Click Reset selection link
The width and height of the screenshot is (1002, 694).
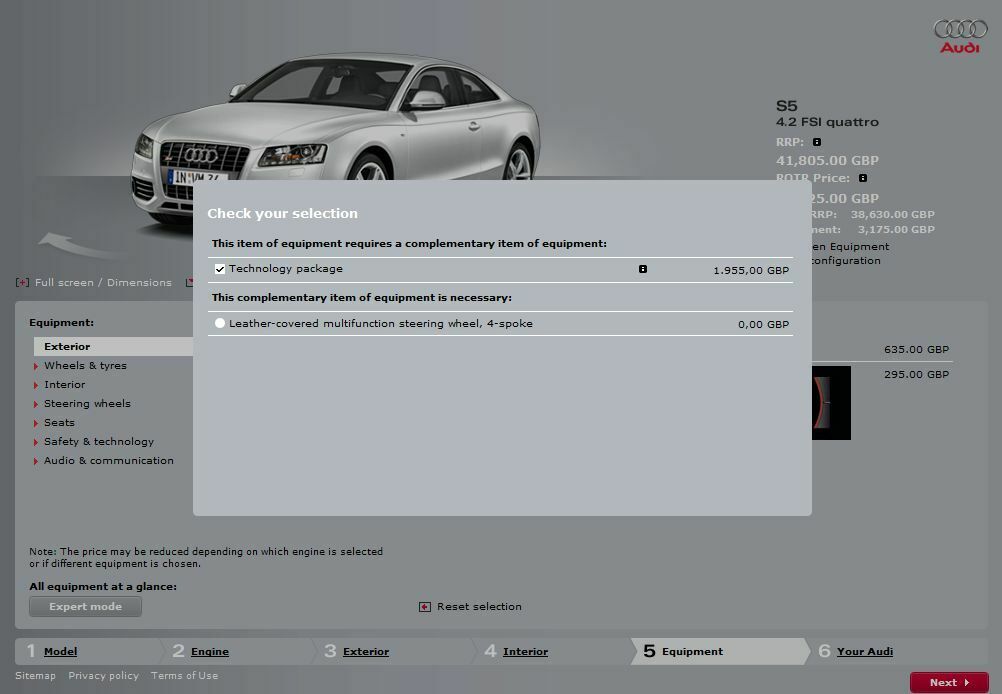coord(479,606)
